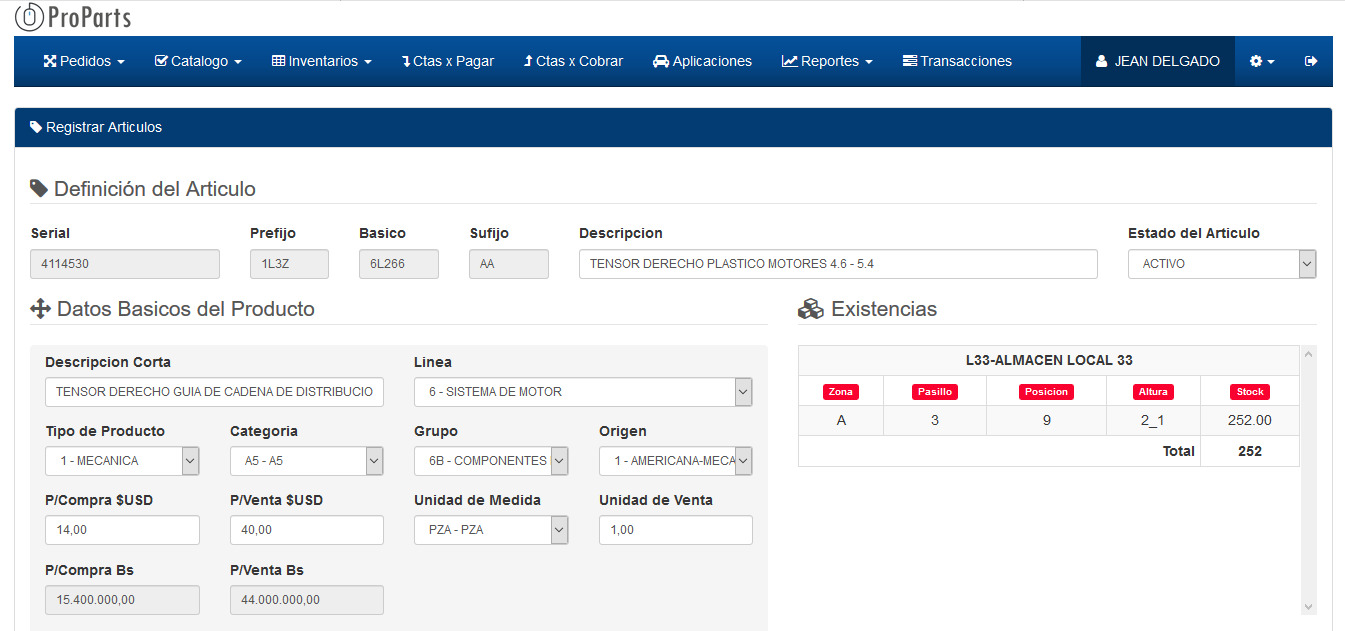Go to Transacciones in the navbar

coord(956,61)
